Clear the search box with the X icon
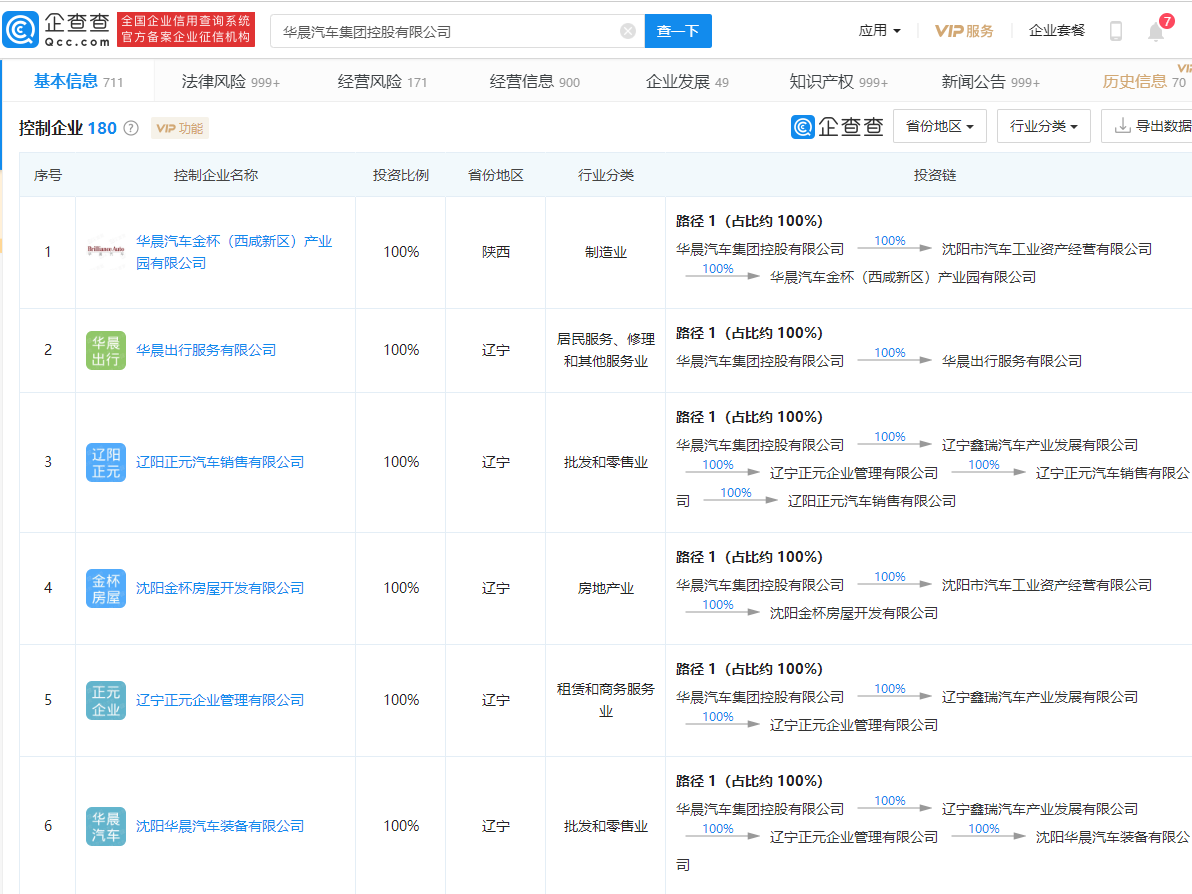1192x894 pixels. point(628,31)
